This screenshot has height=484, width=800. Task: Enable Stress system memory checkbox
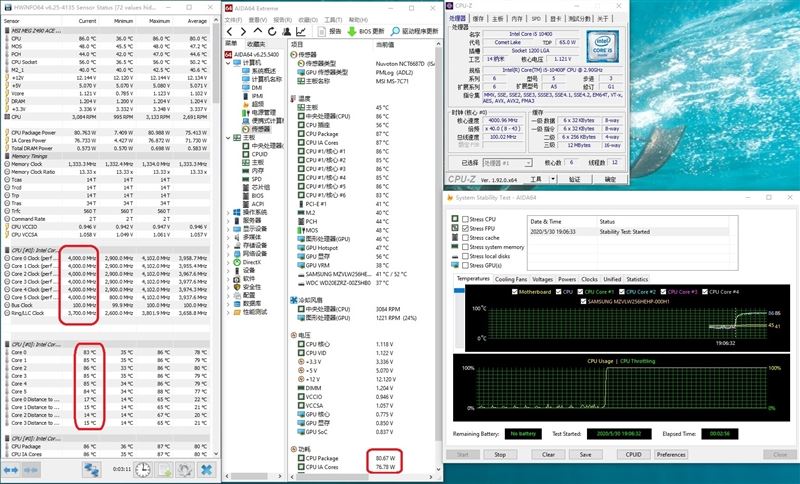coord(465,247)
